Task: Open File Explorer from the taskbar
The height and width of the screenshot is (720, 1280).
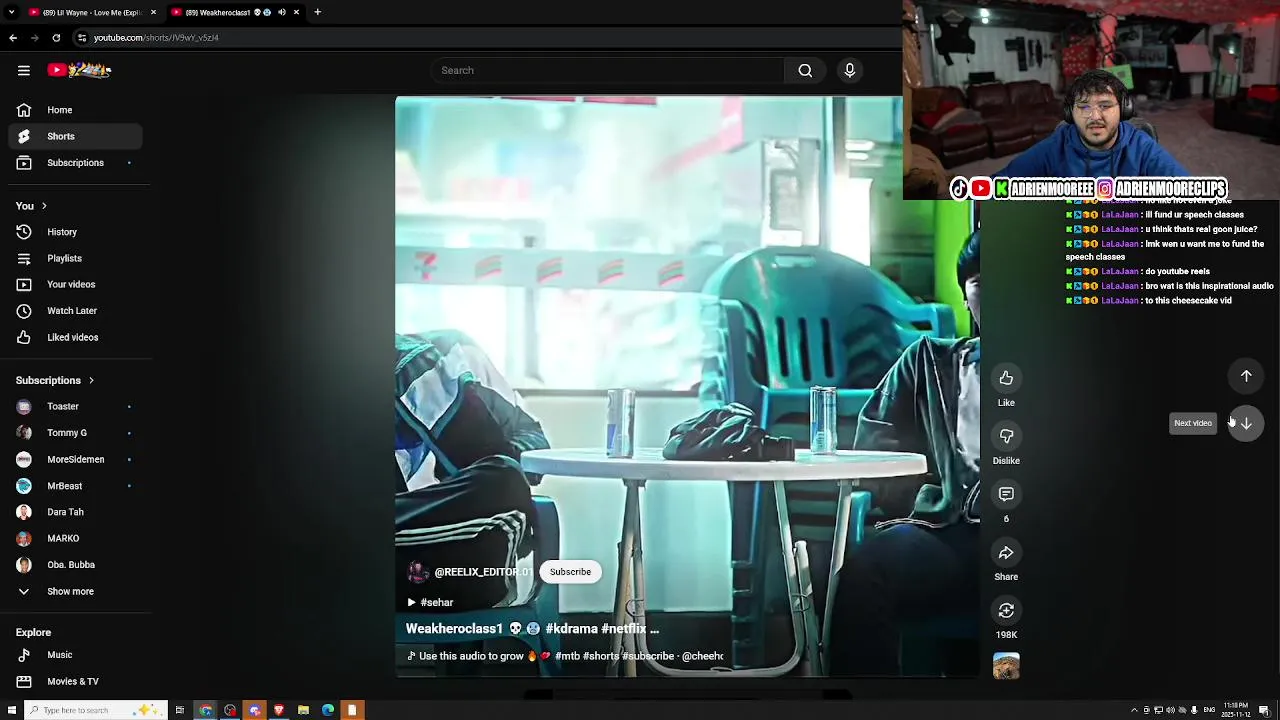Action: (x=303, y=710)
